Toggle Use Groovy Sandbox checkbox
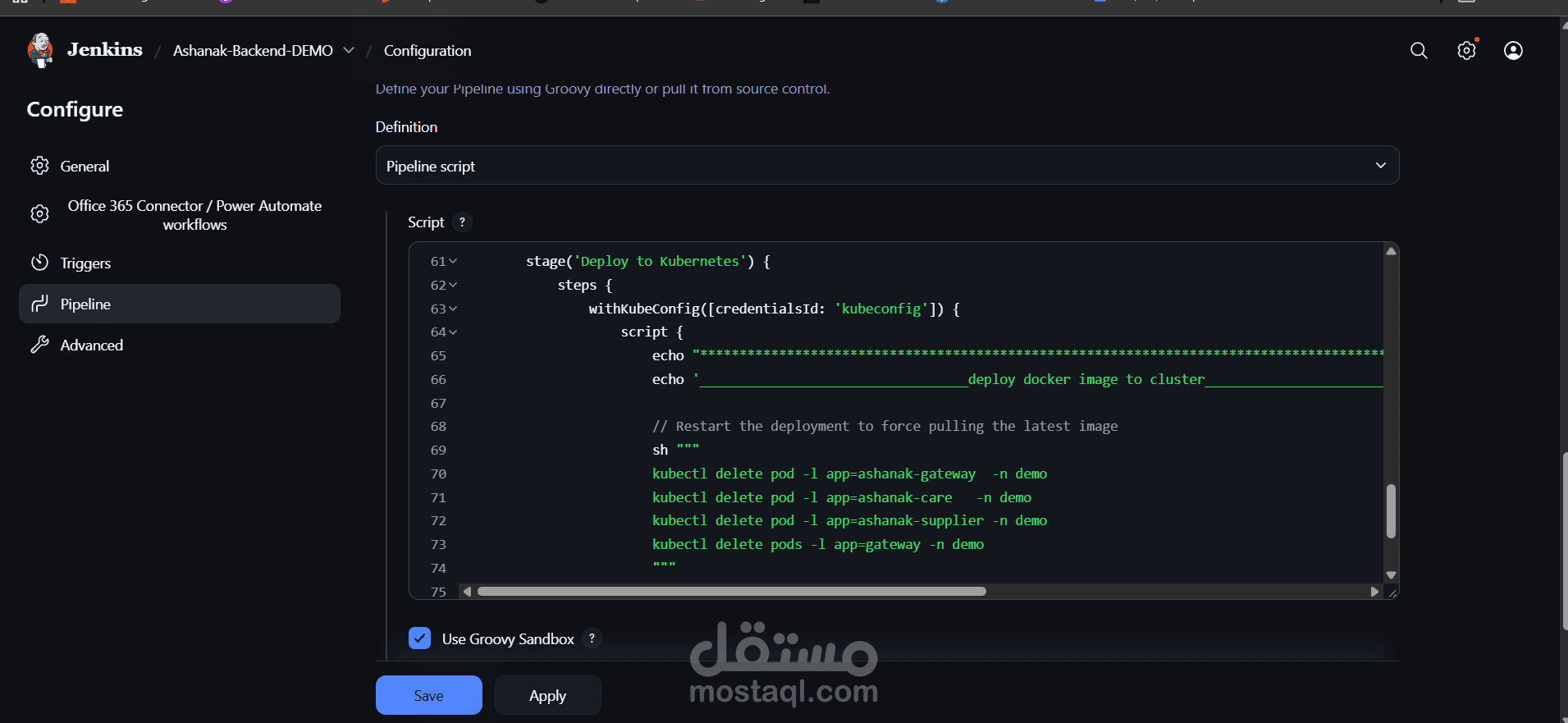The height and width of the screenshot is (723, 1568). click(419, 638)
